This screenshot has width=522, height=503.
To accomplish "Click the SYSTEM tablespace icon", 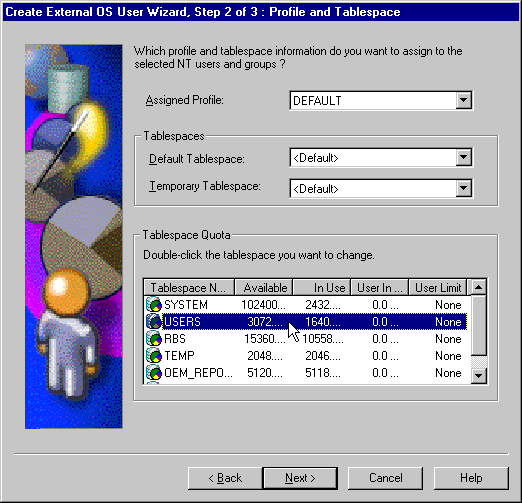I will coord(154,304).
